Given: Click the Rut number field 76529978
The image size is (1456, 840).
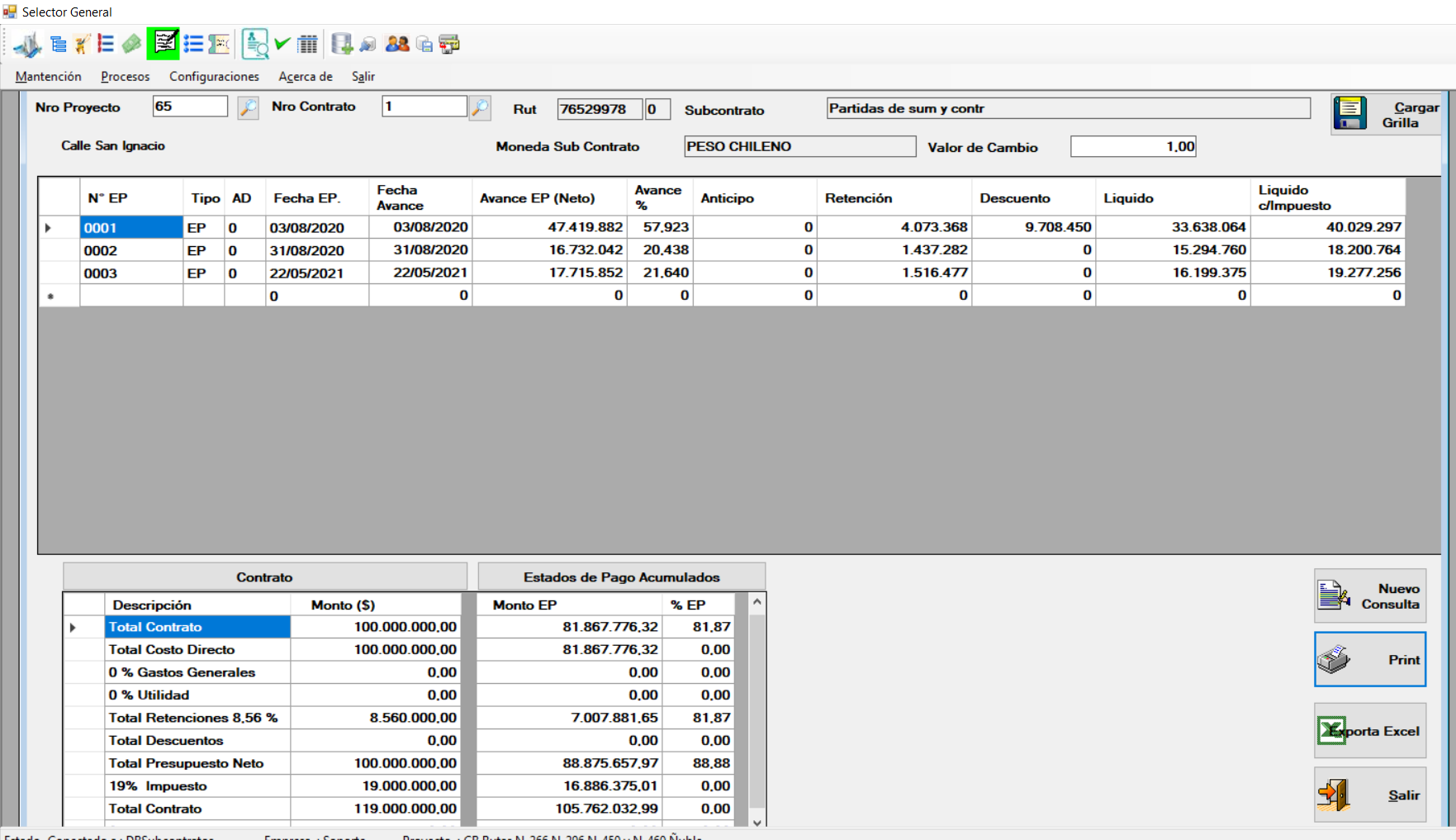Looking at the screenshot, I should pyautogui.click(x=600, y=109).
